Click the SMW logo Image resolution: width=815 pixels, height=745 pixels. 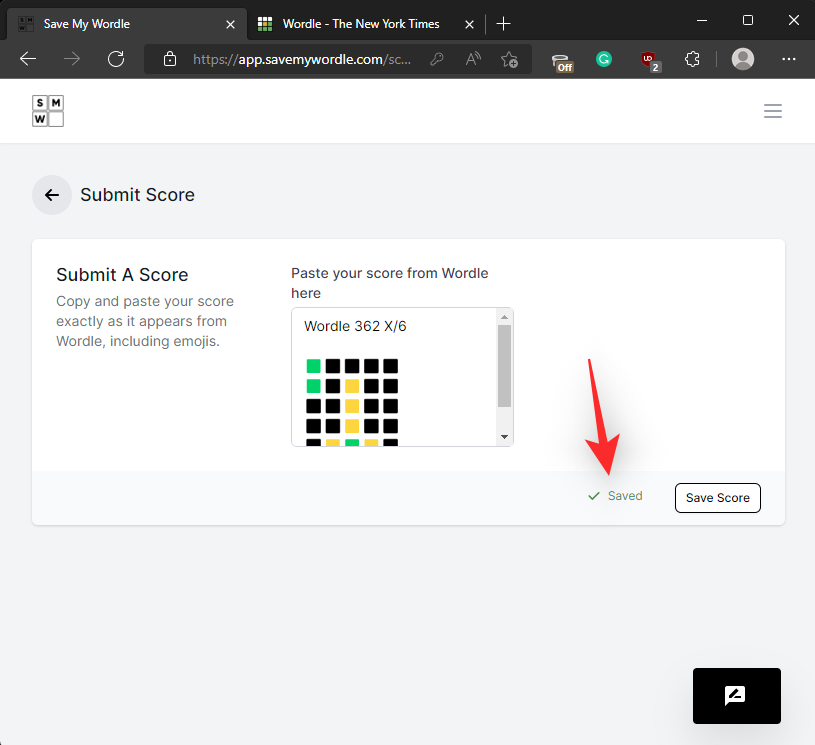coord(48,111)
